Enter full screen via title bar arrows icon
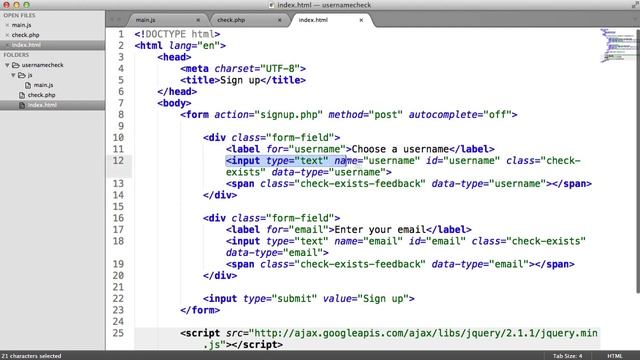This screenshot has width=640, height=360. tap(635, 5)
